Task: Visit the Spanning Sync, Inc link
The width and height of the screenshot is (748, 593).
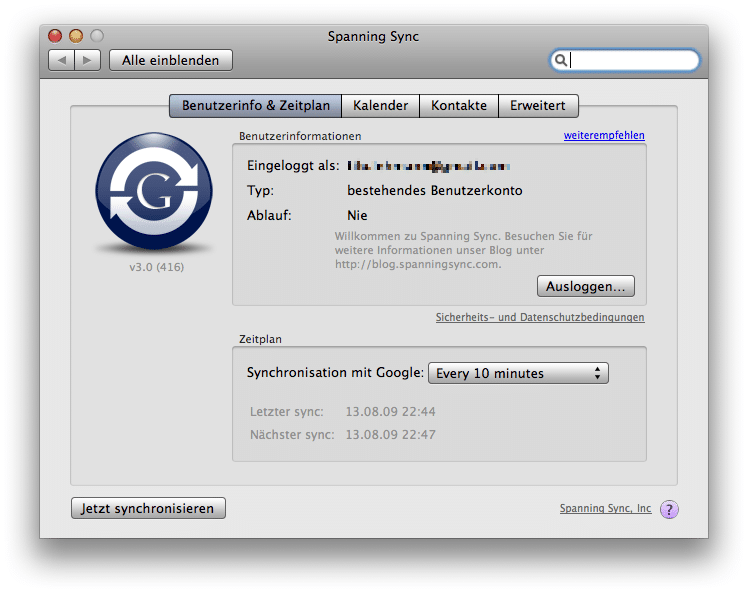Action: tap(605, 509)
